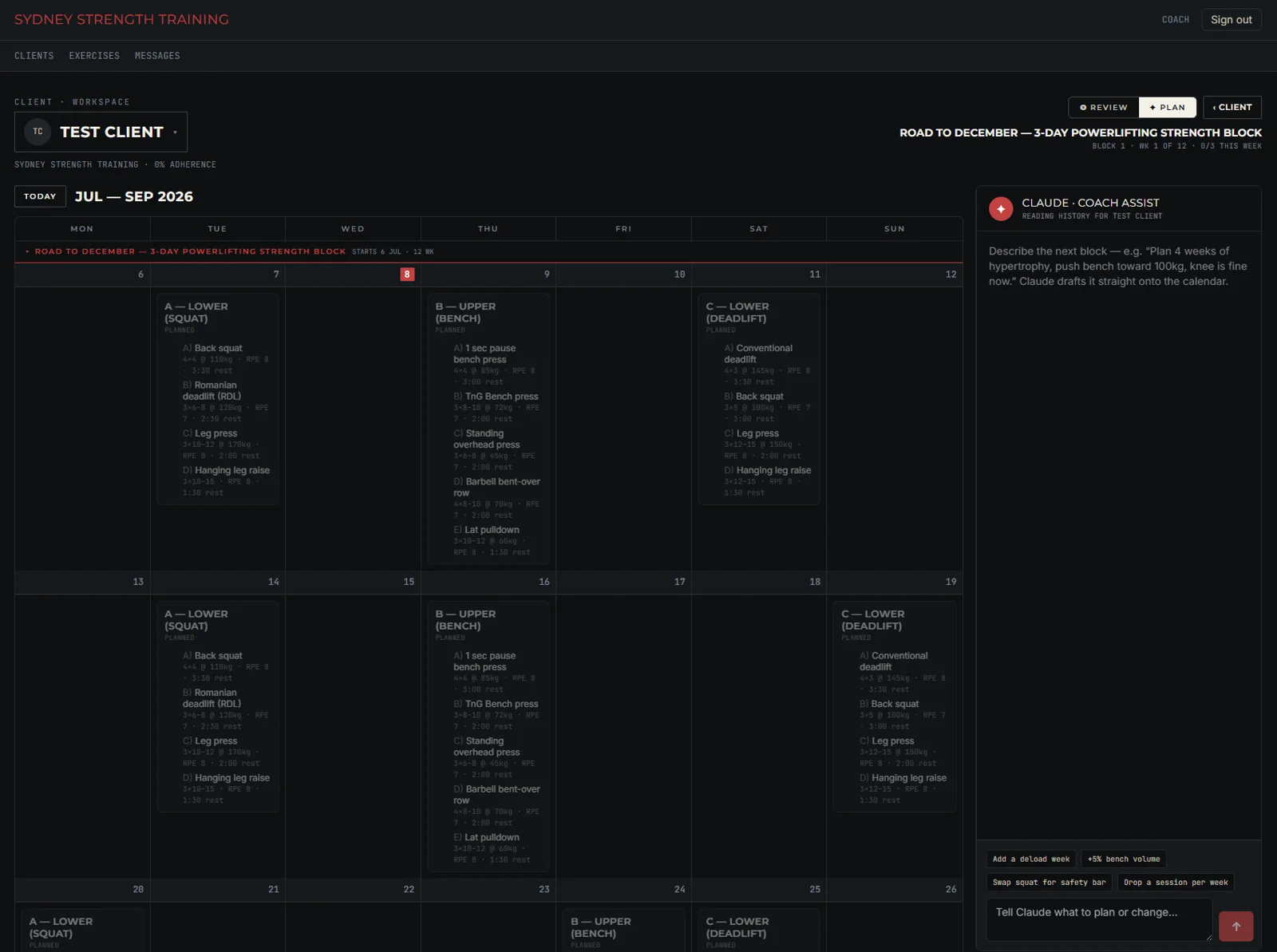The image size is (1277, 952).
Task: Open A — Lower (Squat) session on 20th
Action: click(82, 928)
